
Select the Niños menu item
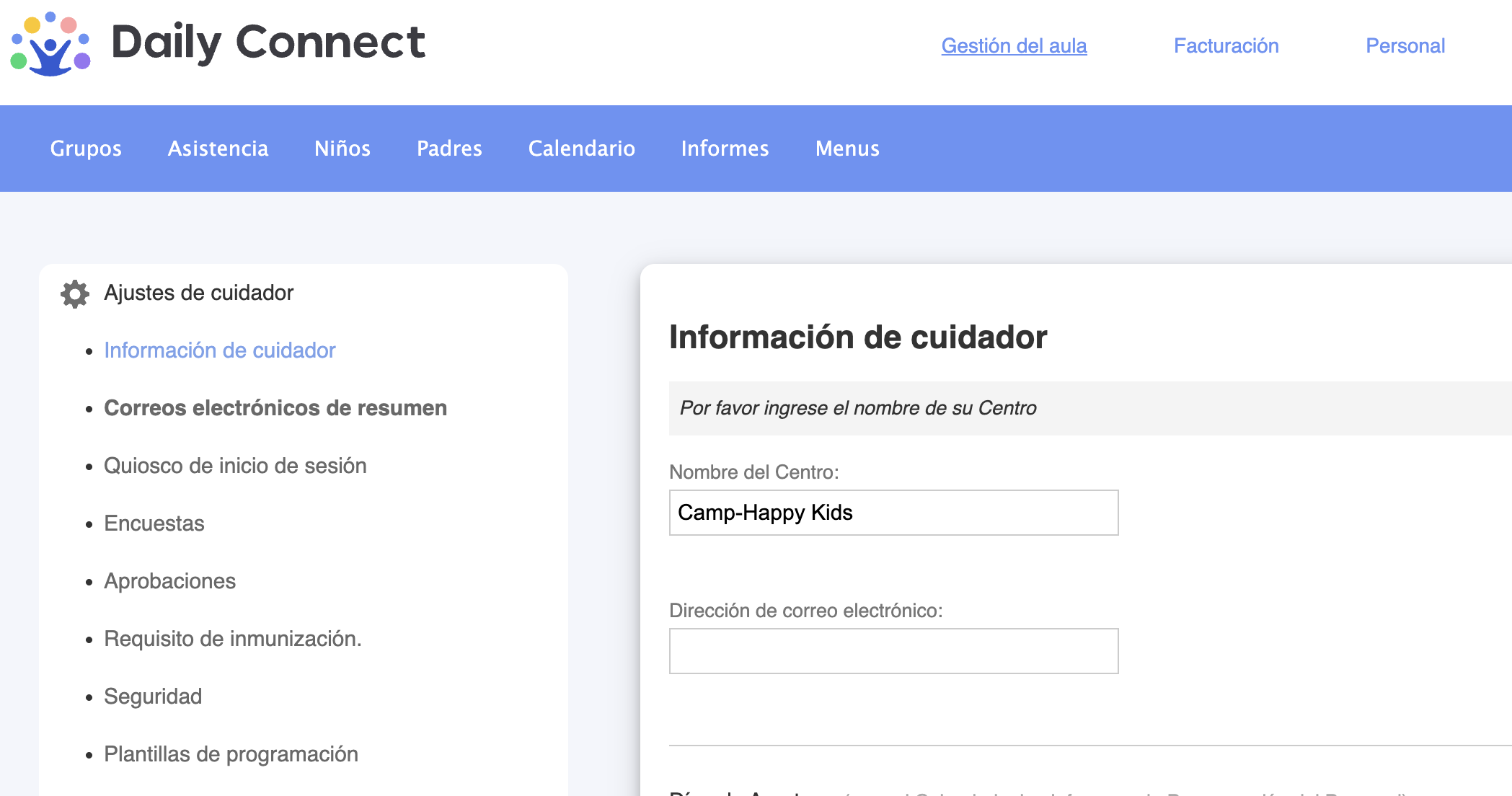[342, 149]
